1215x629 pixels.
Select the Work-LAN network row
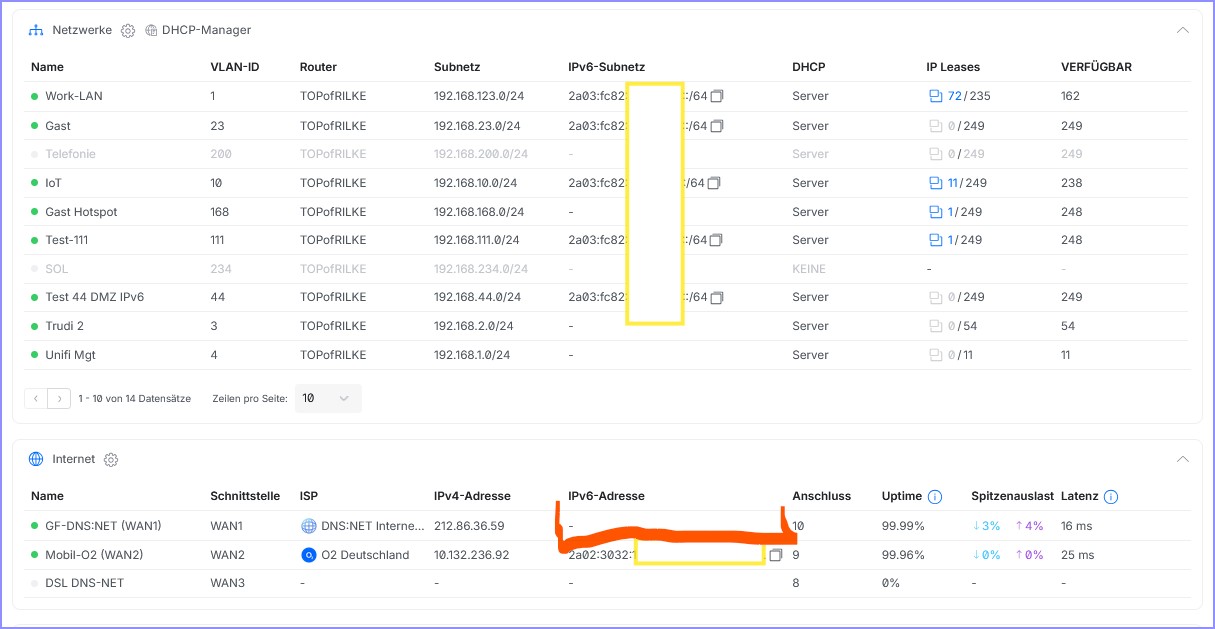tap(608, 97)
